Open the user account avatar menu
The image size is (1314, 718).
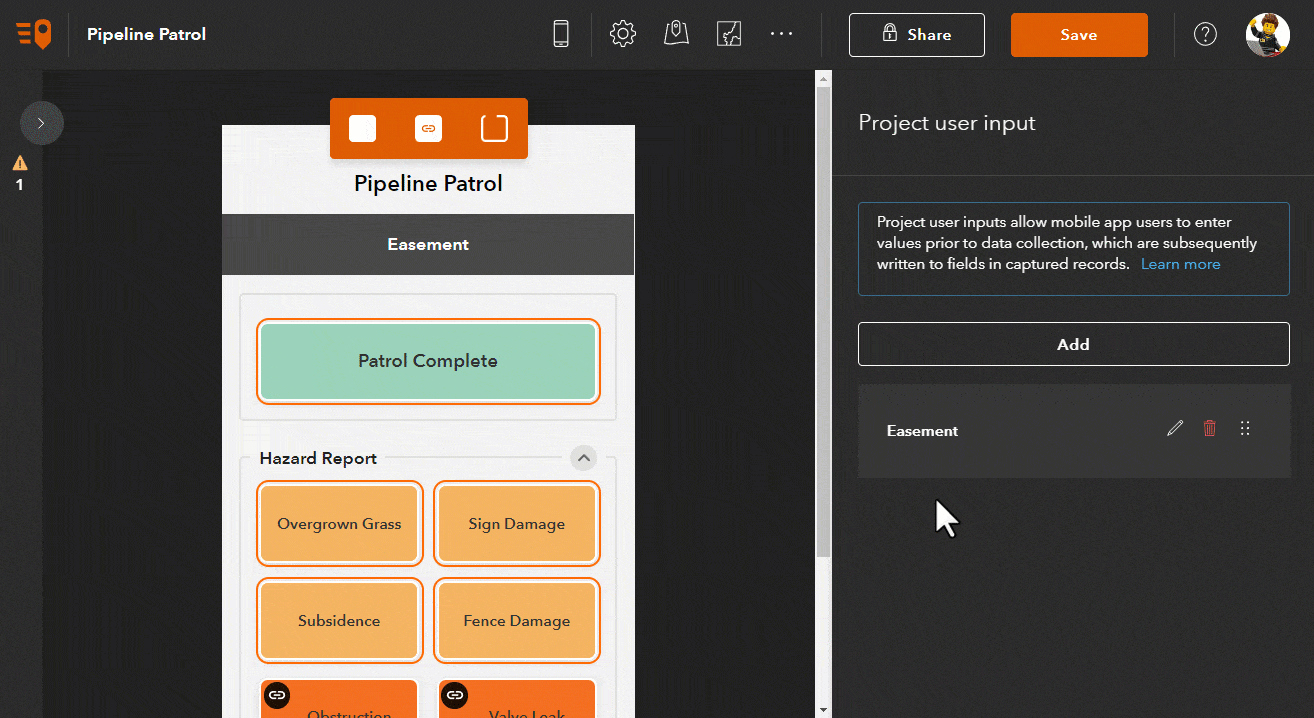1267,33
